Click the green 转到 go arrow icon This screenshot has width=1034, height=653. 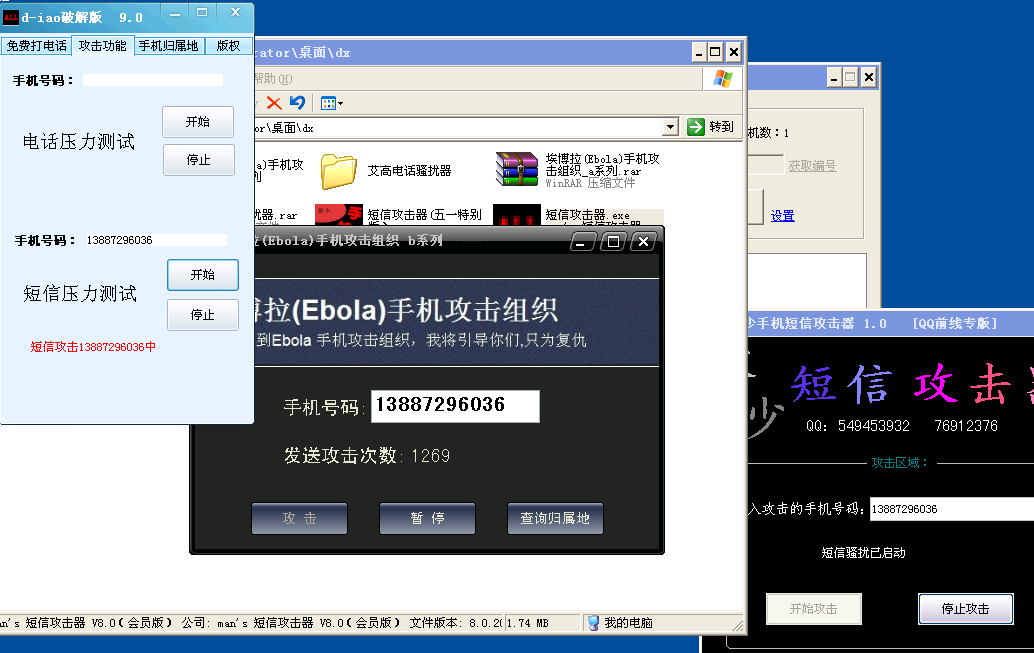coord(696,127)
